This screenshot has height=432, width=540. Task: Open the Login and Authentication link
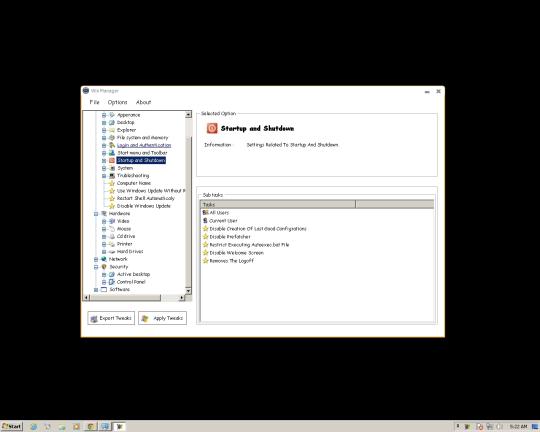pyautogui.click(x=144, y=145)
